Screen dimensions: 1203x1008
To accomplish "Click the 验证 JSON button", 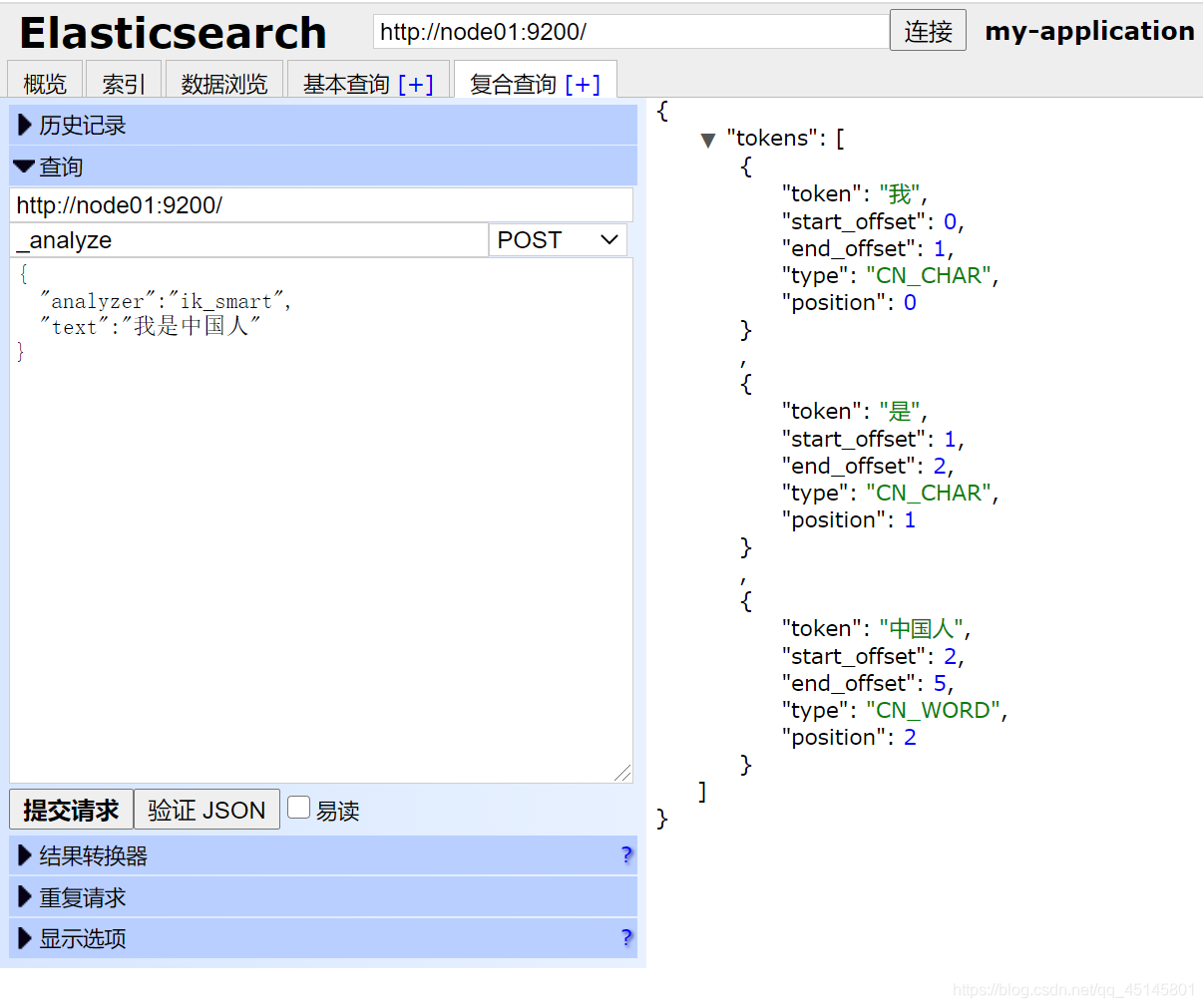I will click(x=206, y=810).
